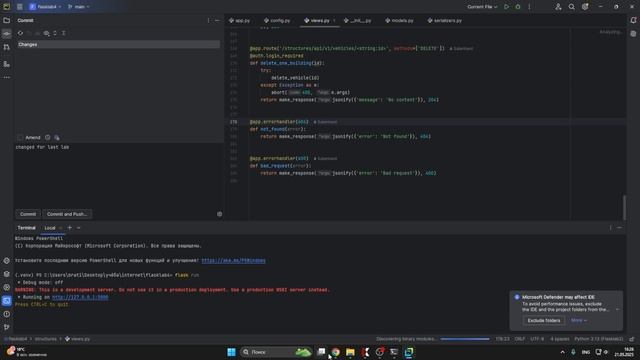
Task: Click the Show Diff preview icon
Action: (47, 33)
